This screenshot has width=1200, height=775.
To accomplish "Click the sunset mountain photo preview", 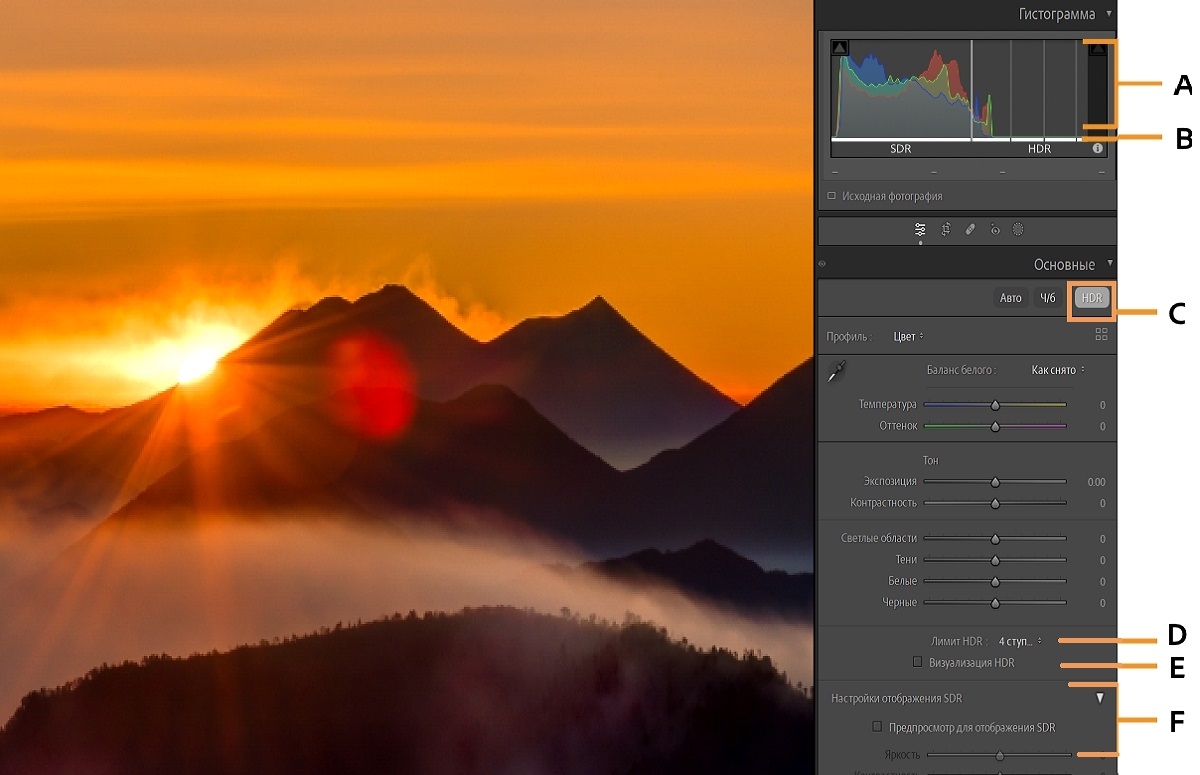I will pos(406,387).
